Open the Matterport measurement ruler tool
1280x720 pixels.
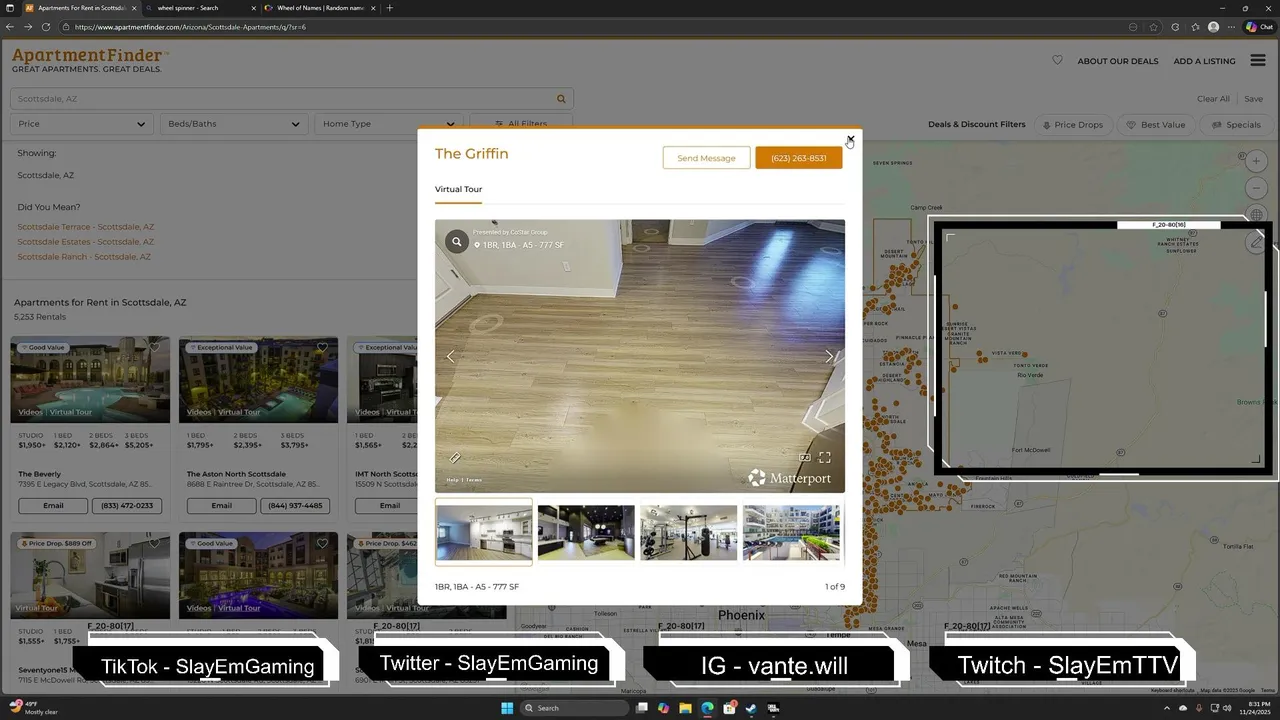(x=455, y=458)
